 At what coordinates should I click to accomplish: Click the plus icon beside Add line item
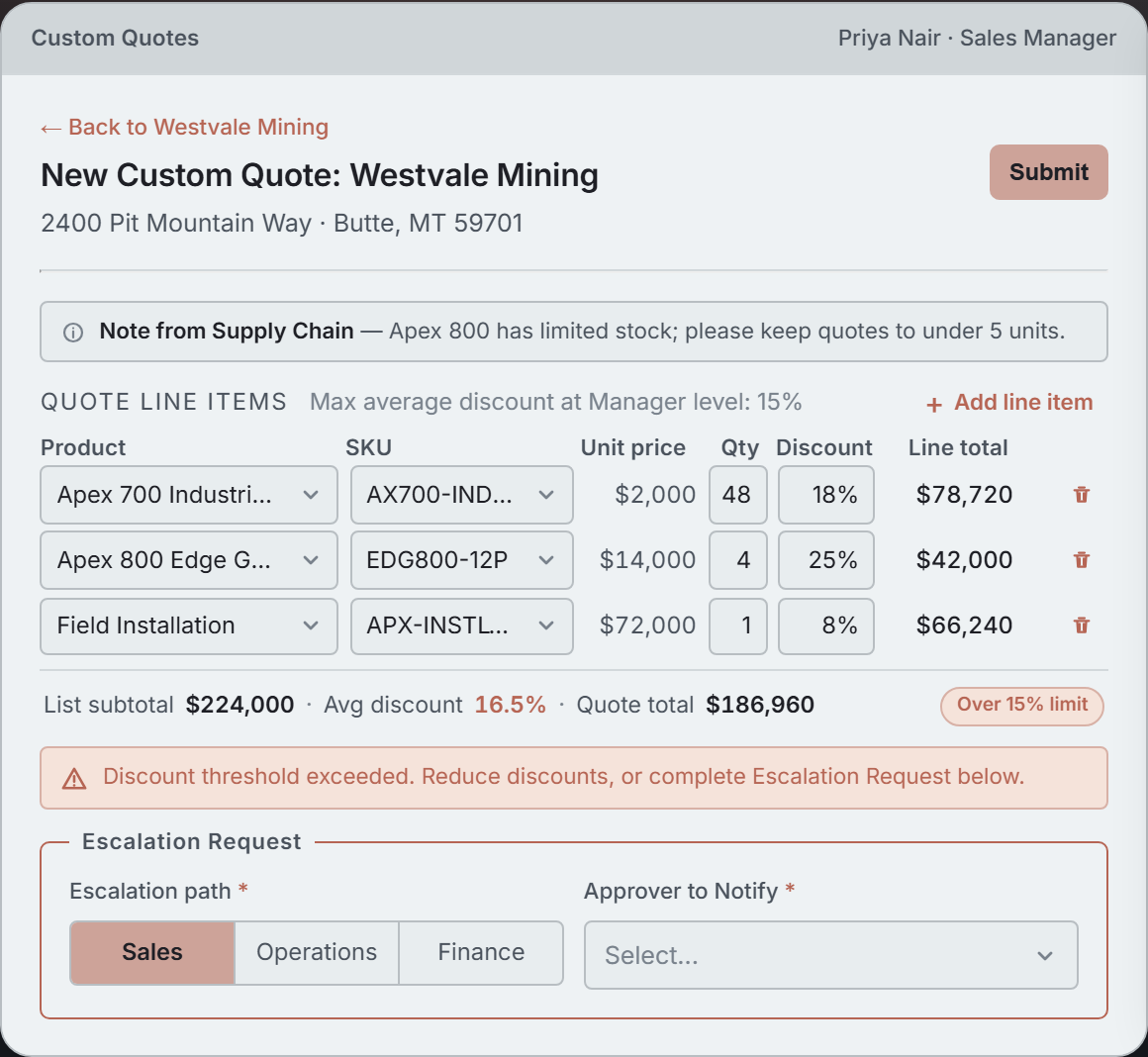[934, 404]
